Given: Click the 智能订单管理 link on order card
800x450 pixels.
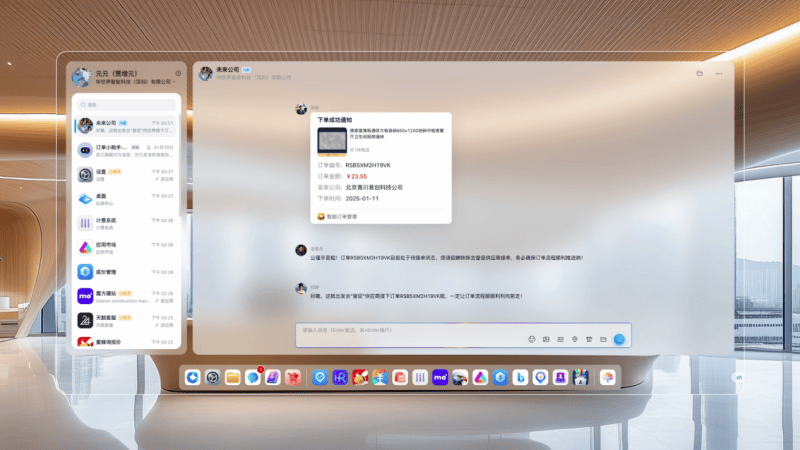Looking at the screenshot, I should pyautogui.click(x=340, y=215).
